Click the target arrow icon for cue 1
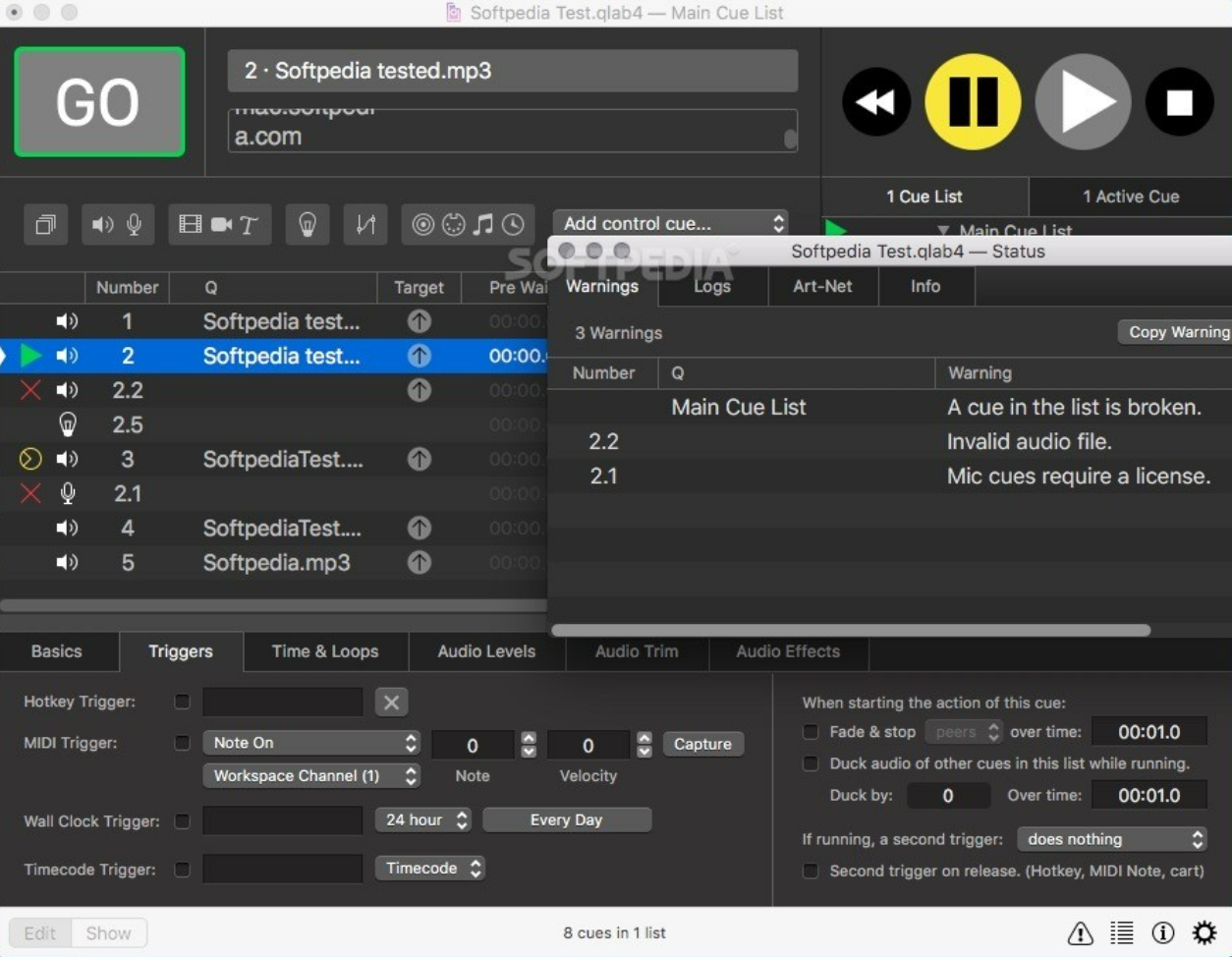Screen dimensions: 1232x957 (x=420, y=321)
